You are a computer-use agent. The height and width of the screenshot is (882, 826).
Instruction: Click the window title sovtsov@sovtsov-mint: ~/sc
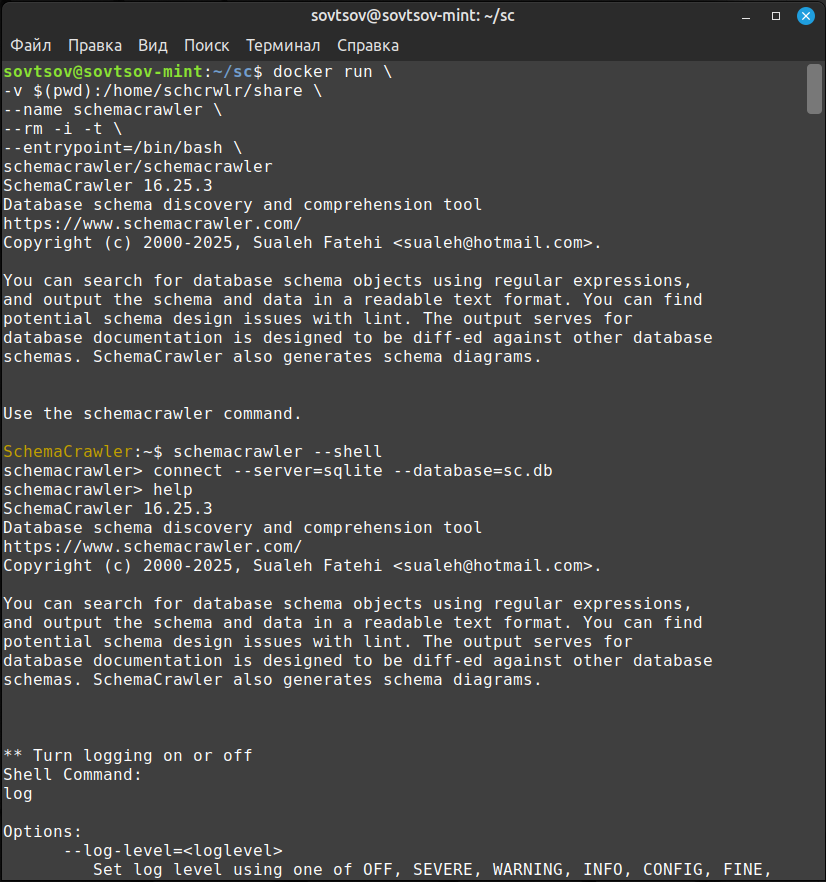pyautogui.click(x=413, y=16)
